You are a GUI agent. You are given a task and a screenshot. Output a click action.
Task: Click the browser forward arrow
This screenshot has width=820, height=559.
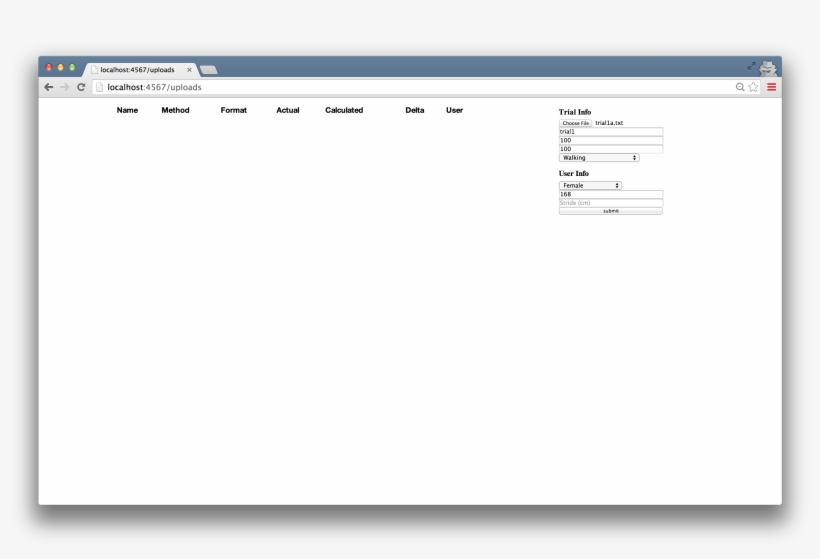[x=65, y=87]
